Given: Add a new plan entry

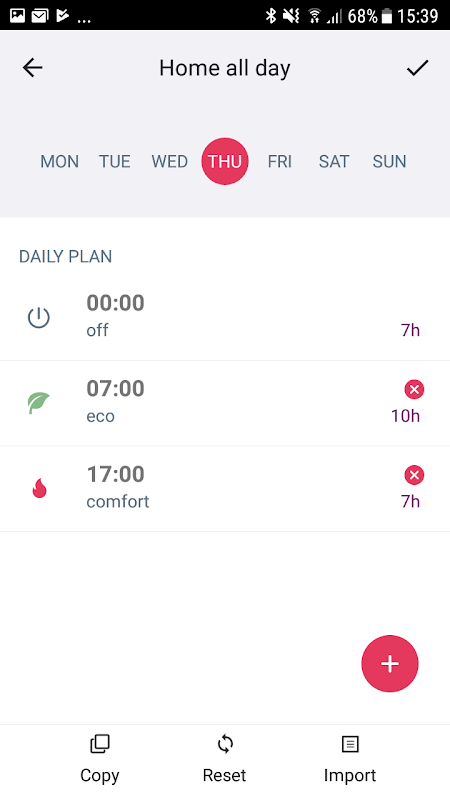Looking at the screenshot, I should (390, 664).
